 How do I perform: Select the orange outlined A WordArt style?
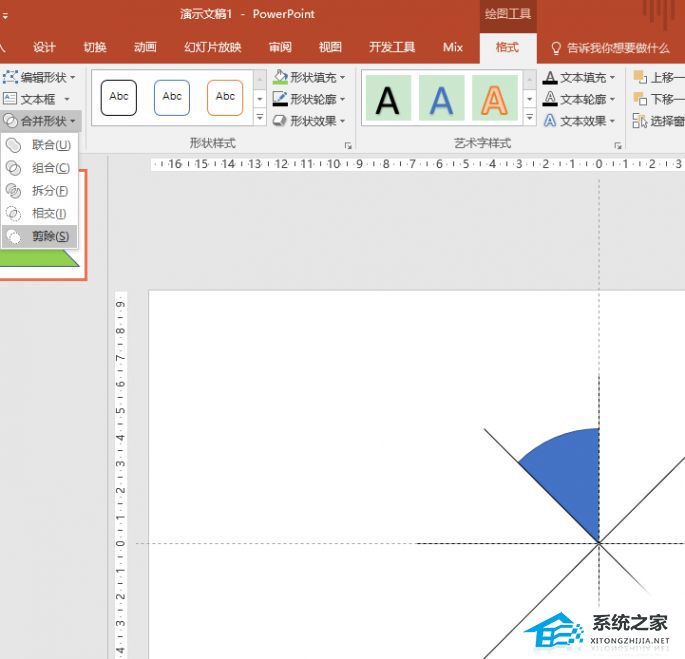pyautogui.click(x=494, y=99)
